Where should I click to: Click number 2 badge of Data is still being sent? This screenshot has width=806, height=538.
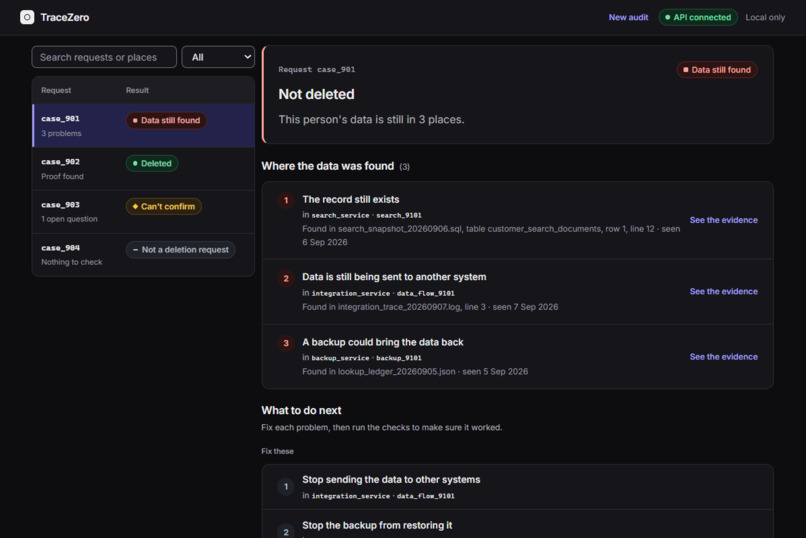[286, 279]
